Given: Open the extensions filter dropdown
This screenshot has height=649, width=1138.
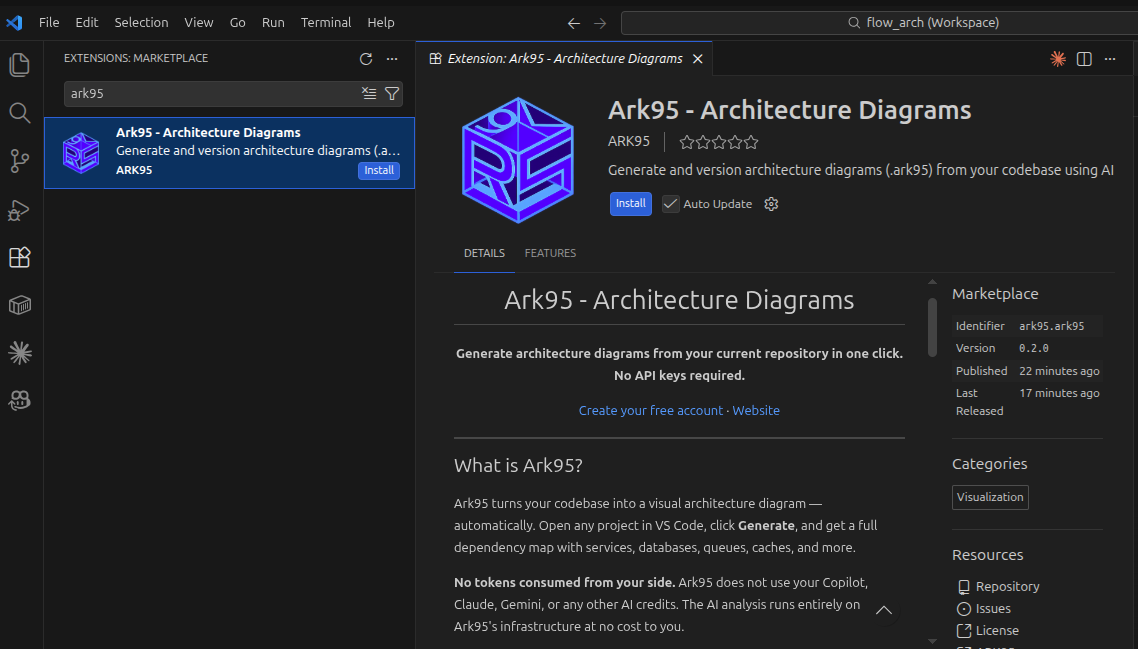Looking at the screenshot, I should click(392, 93).
